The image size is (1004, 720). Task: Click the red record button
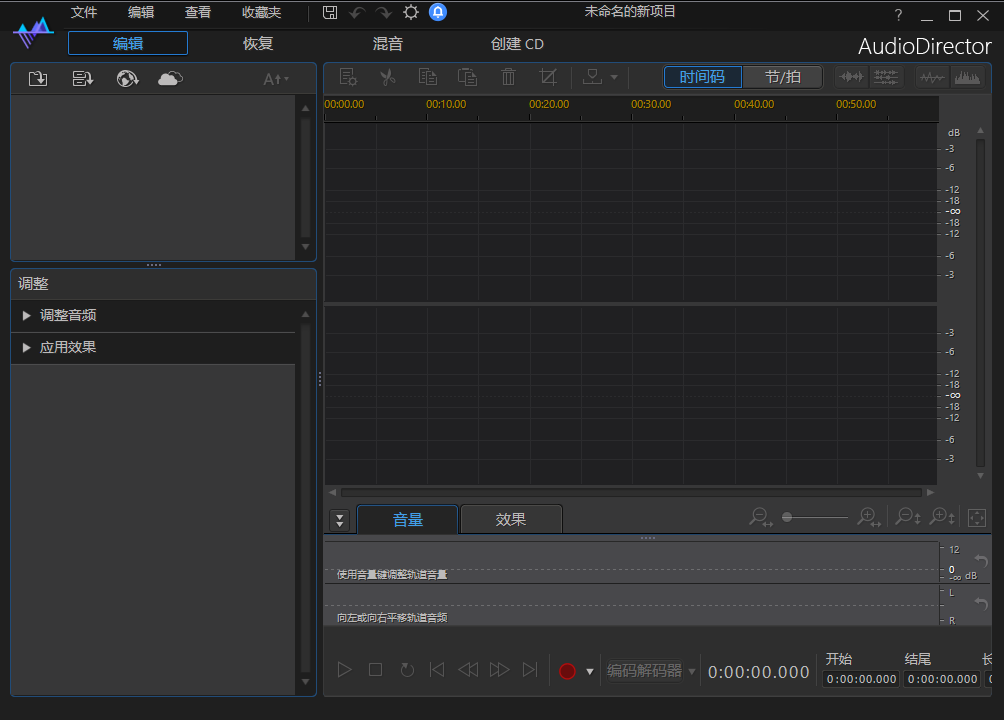567,671
